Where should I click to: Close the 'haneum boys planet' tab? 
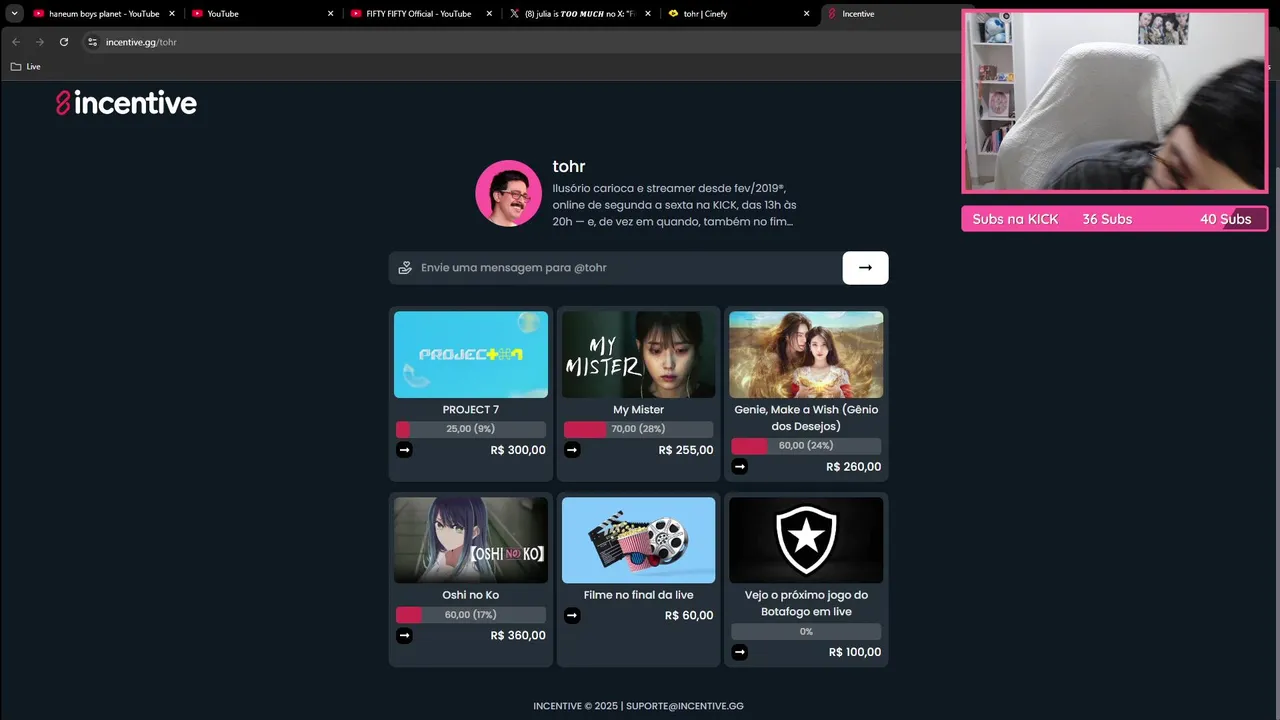(x=172, y=14)
